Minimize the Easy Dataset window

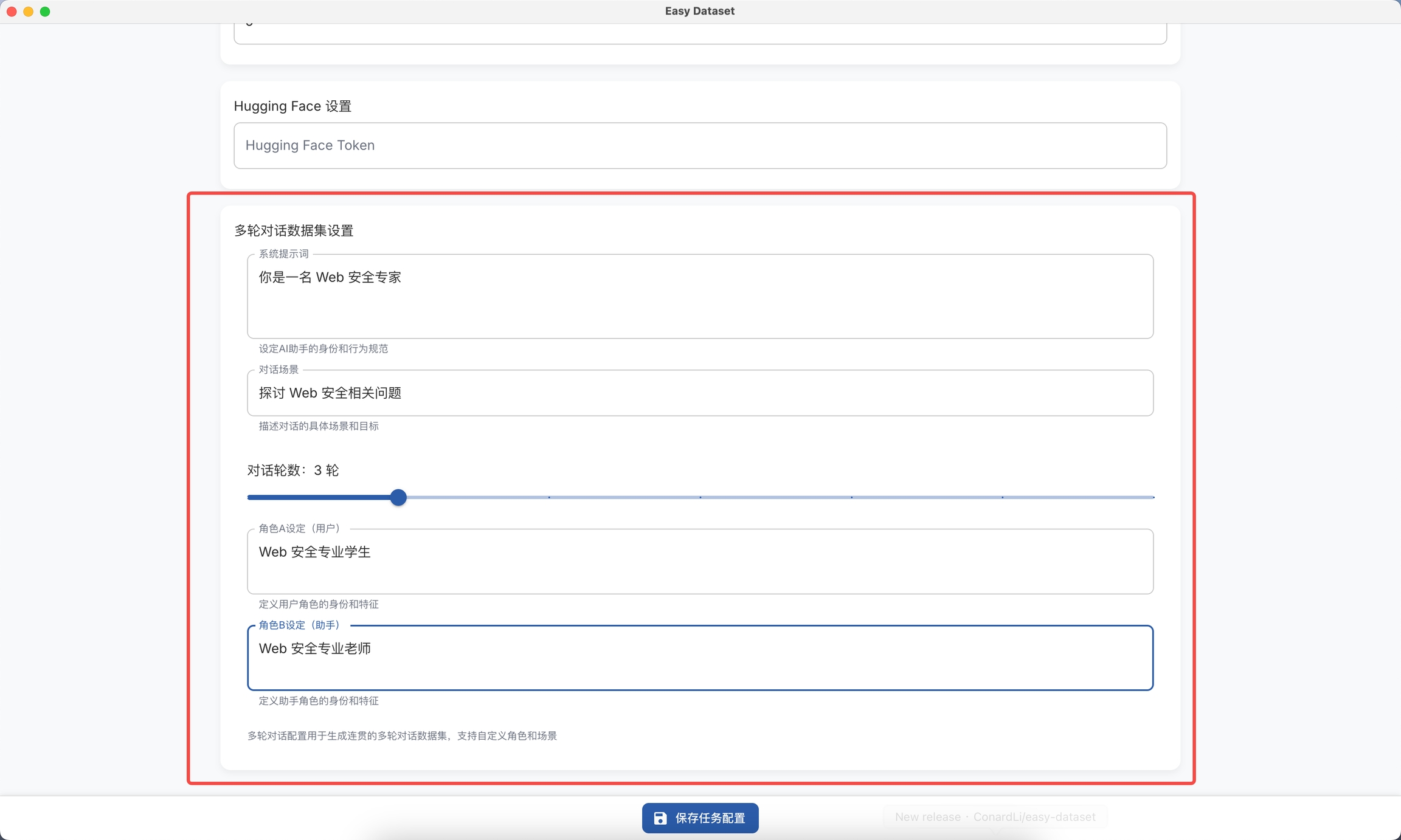28,12
